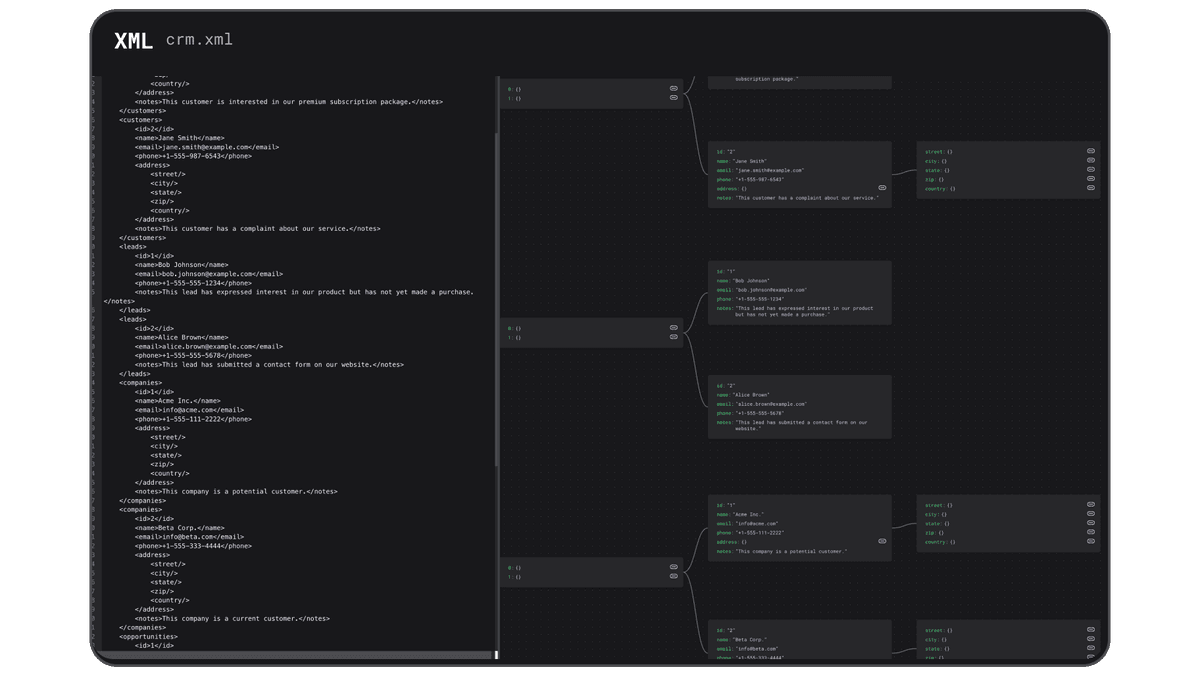Click the expand icon beside city in Beta Corp's address node
Viewport: 1200px width, 676px height.
point(1090,640)
